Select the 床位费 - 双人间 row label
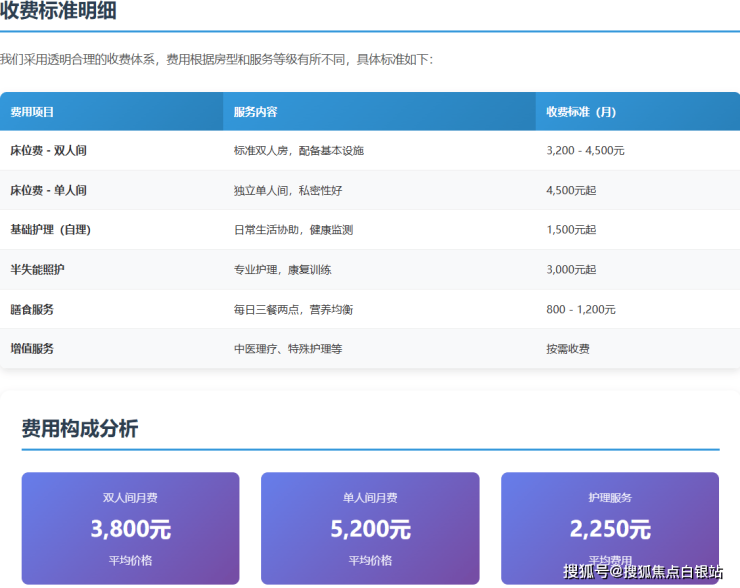Image resolution: width=740 pixels, height=588 pixels. [48, 151]
